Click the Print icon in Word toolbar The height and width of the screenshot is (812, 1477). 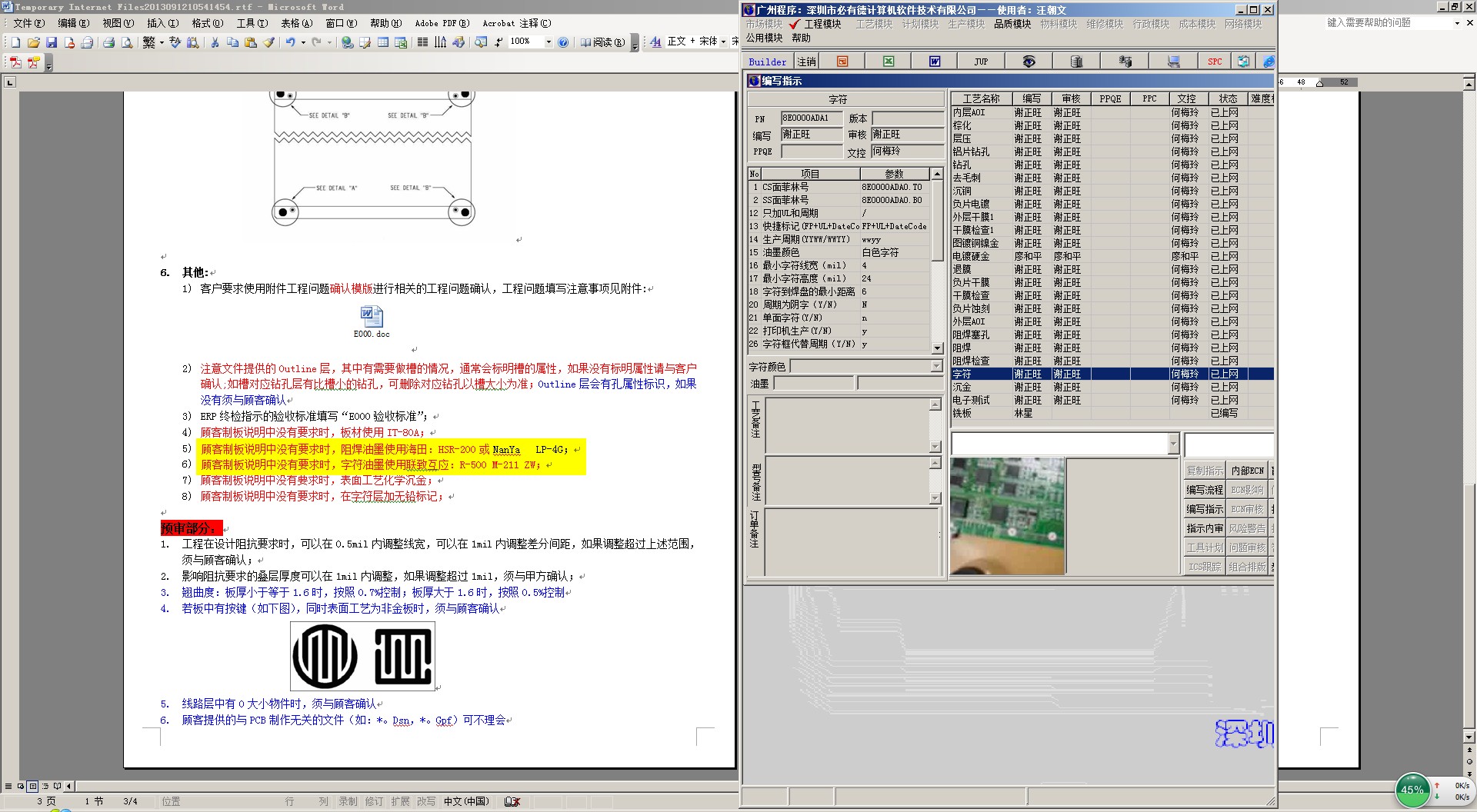coord(108,42)
